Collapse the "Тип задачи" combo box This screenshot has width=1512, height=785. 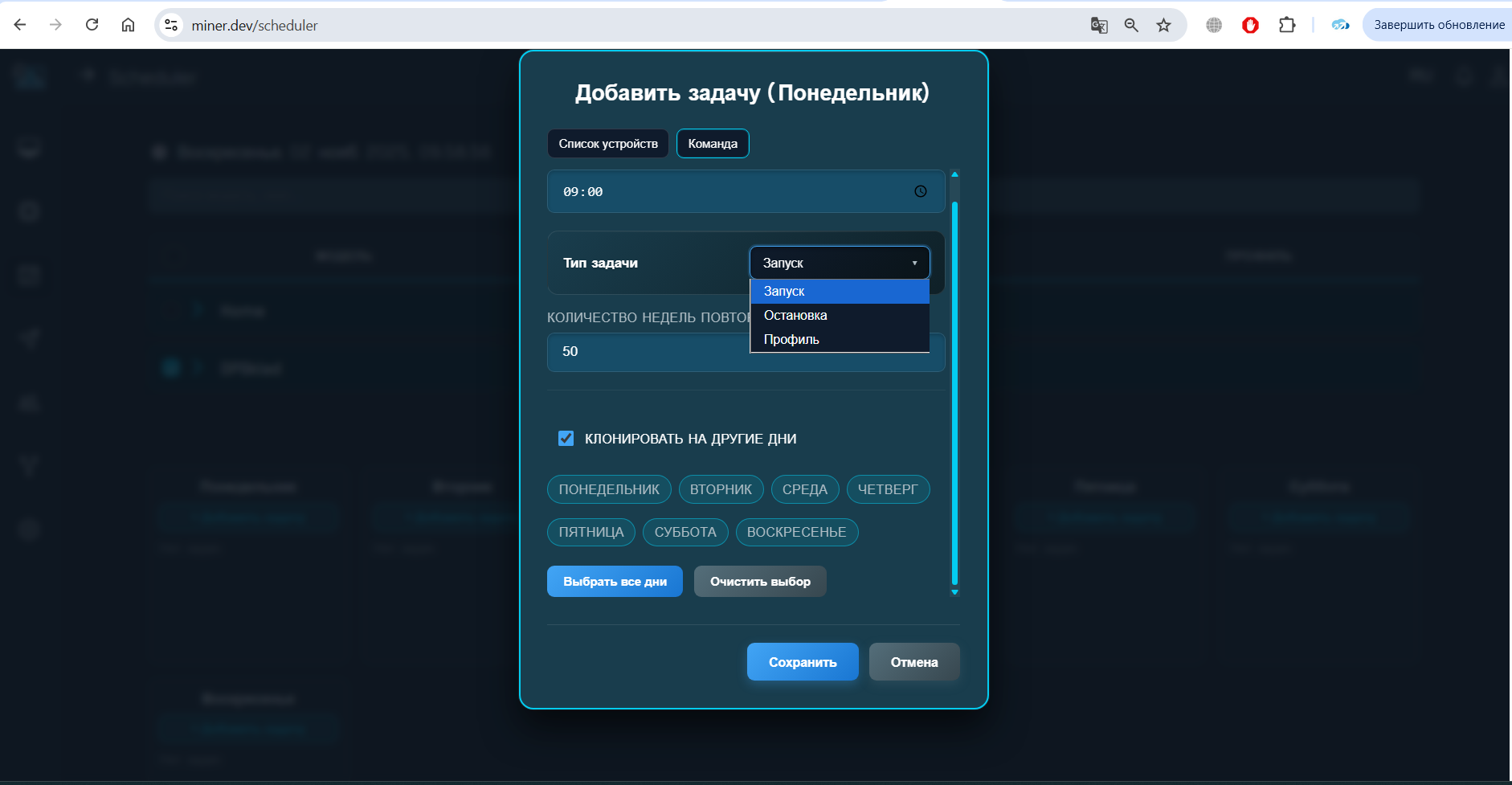840,263
